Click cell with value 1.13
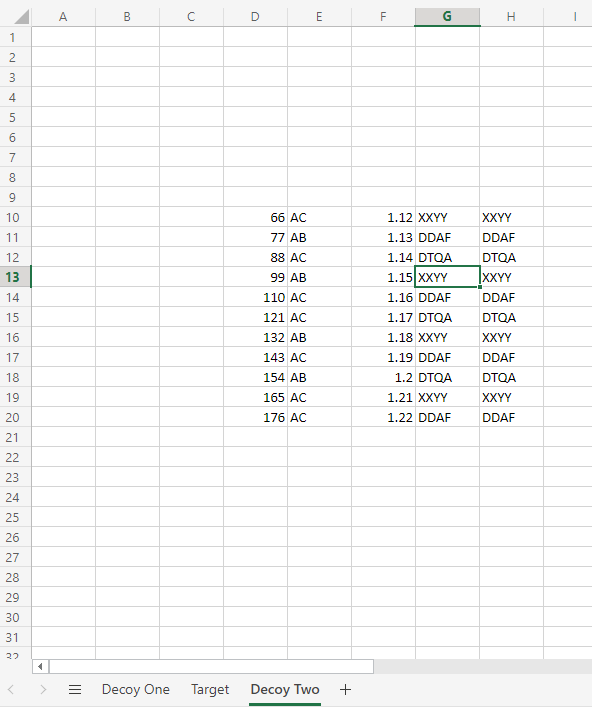This screenshot has width=592, height=707. 384,237
